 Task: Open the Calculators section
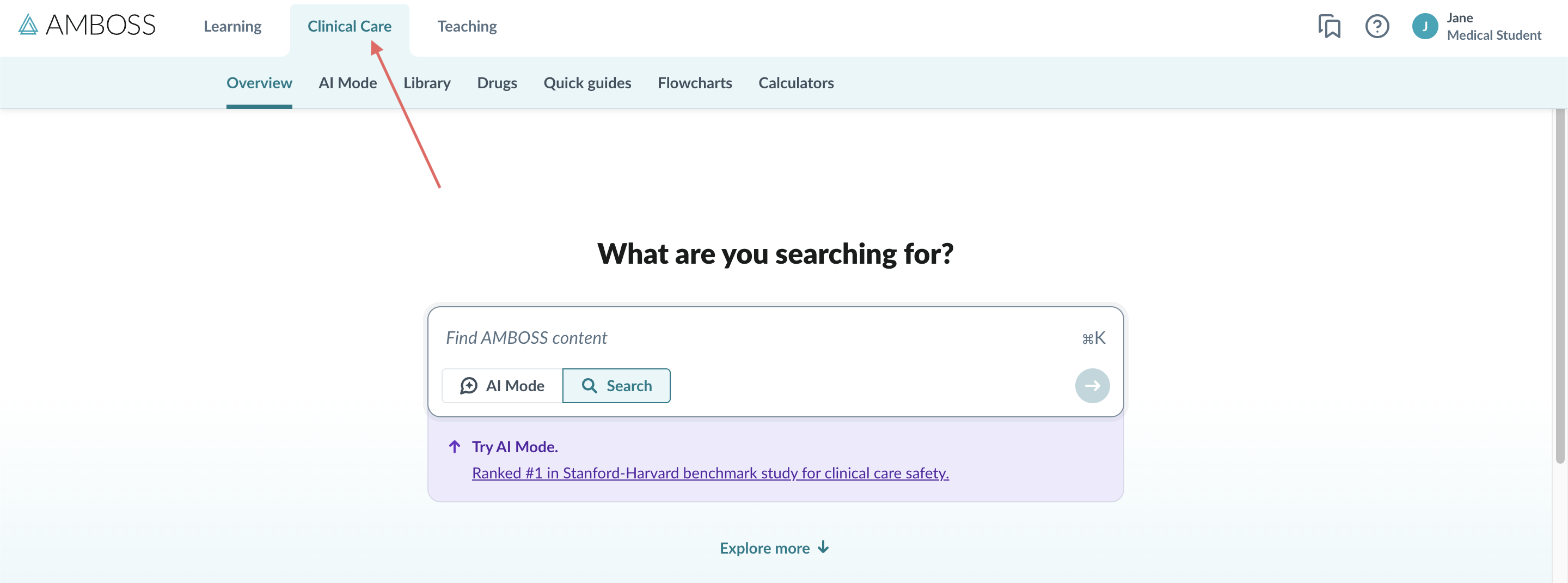(795, 83)
